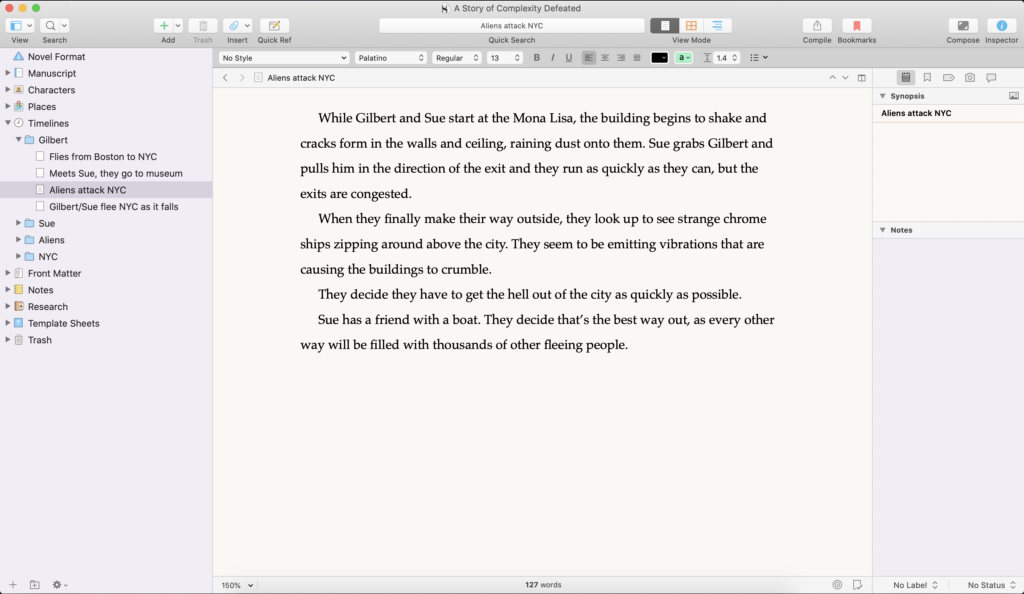Click the Insert paperclip icon
The image size is (1024, 594).
coord(233,25)
